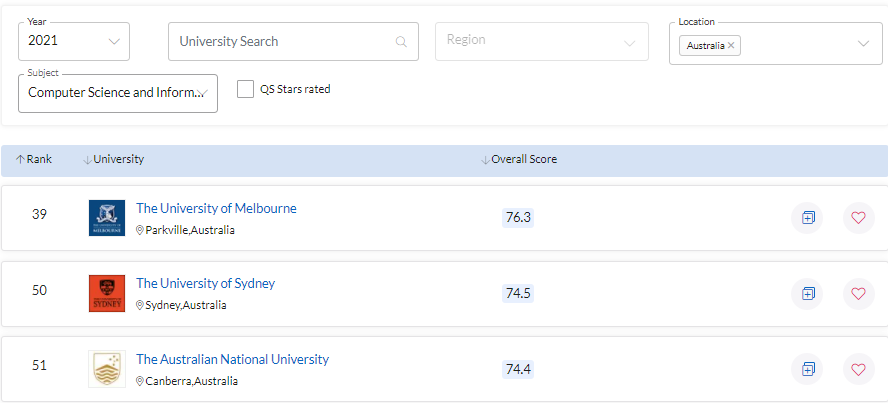
Task: Open the Region dropdown
Action: tap(542, 41)
